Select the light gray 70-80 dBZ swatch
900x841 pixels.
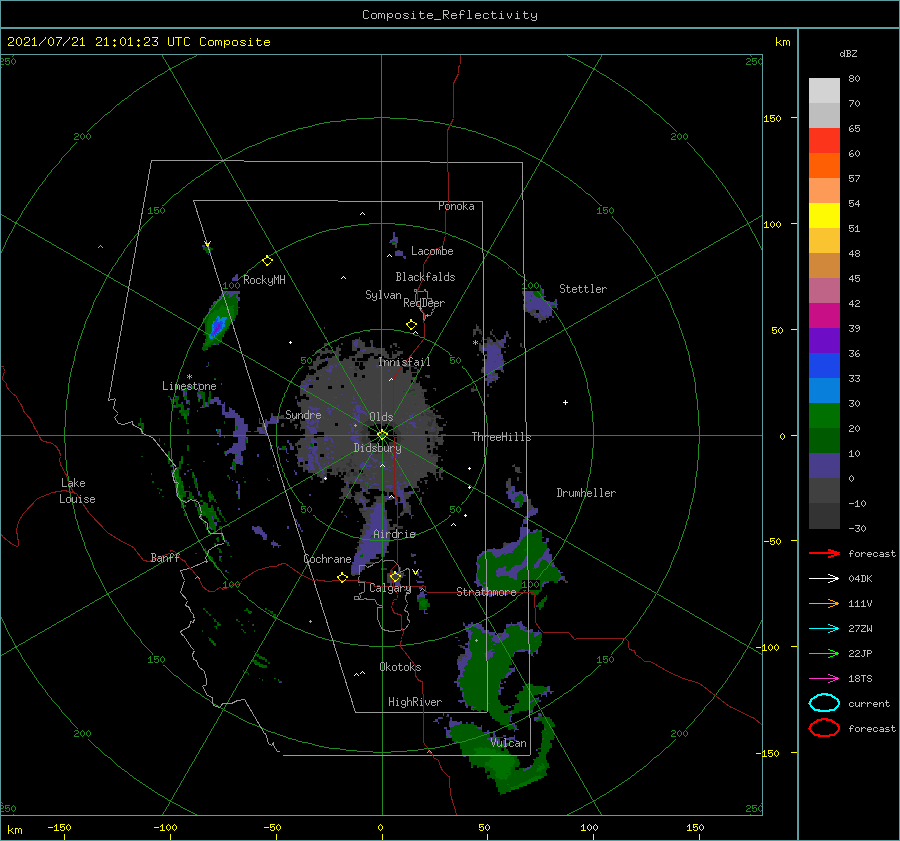824,91
